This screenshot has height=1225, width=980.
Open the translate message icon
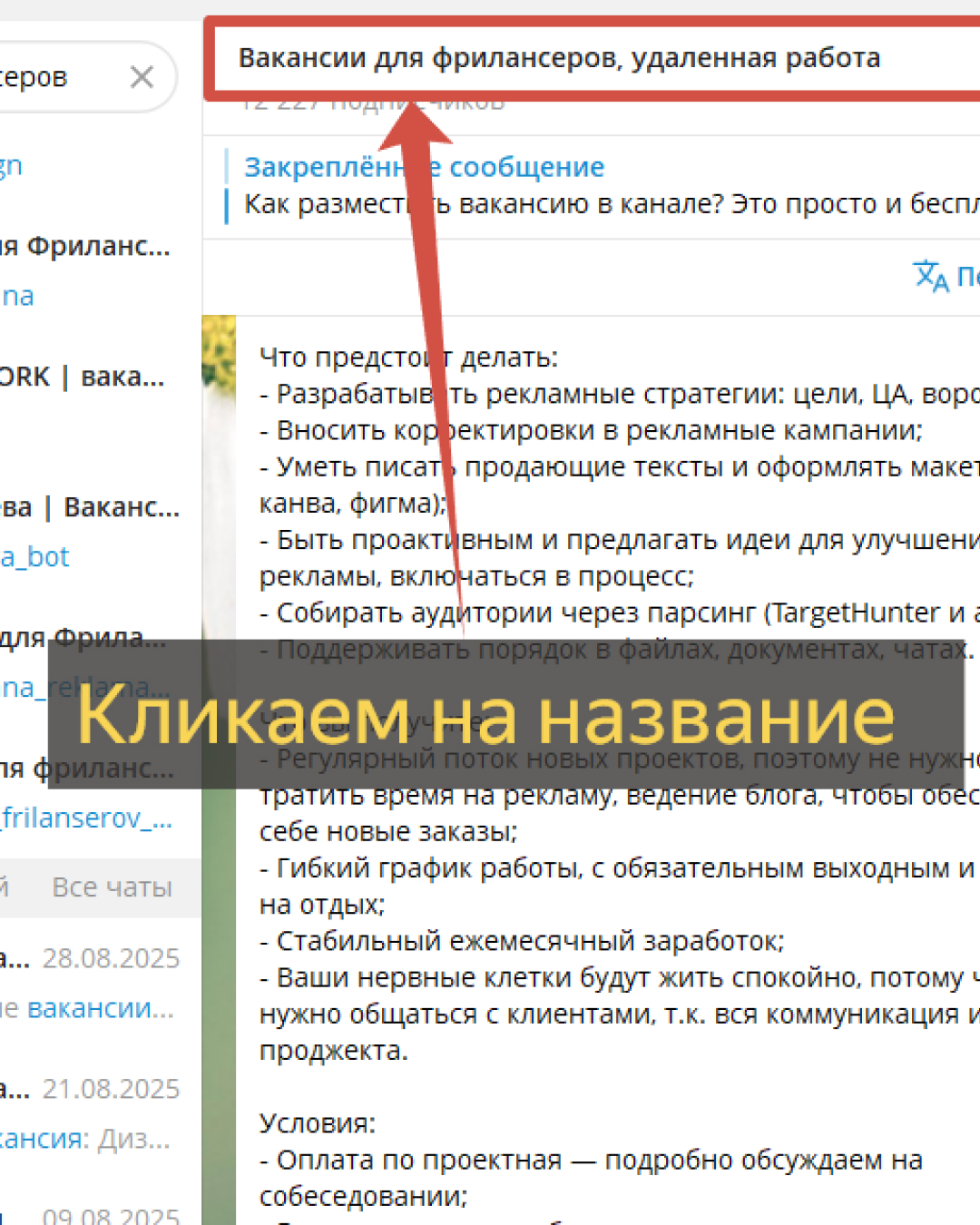(931, 275)
